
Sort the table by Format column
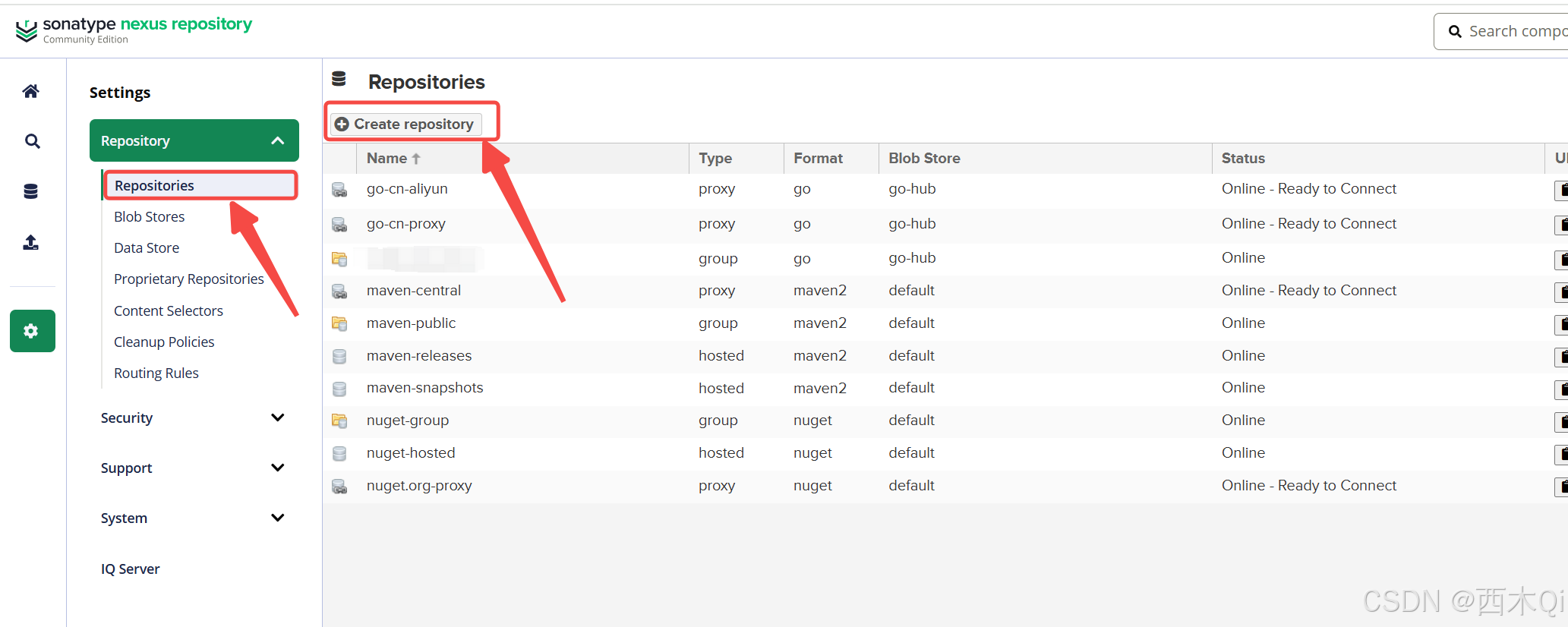click(x=831, y=159)
